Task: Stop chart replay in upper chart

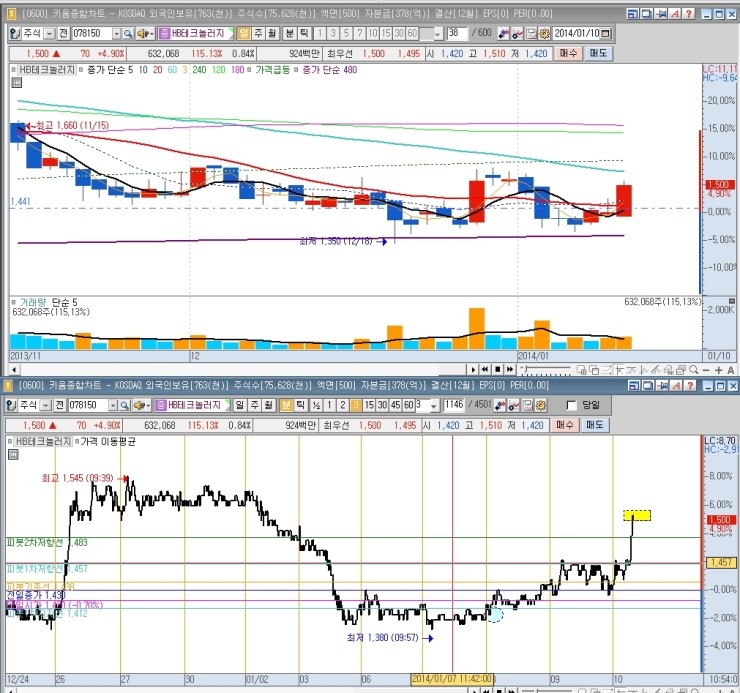Action: [x=497, y=369]
